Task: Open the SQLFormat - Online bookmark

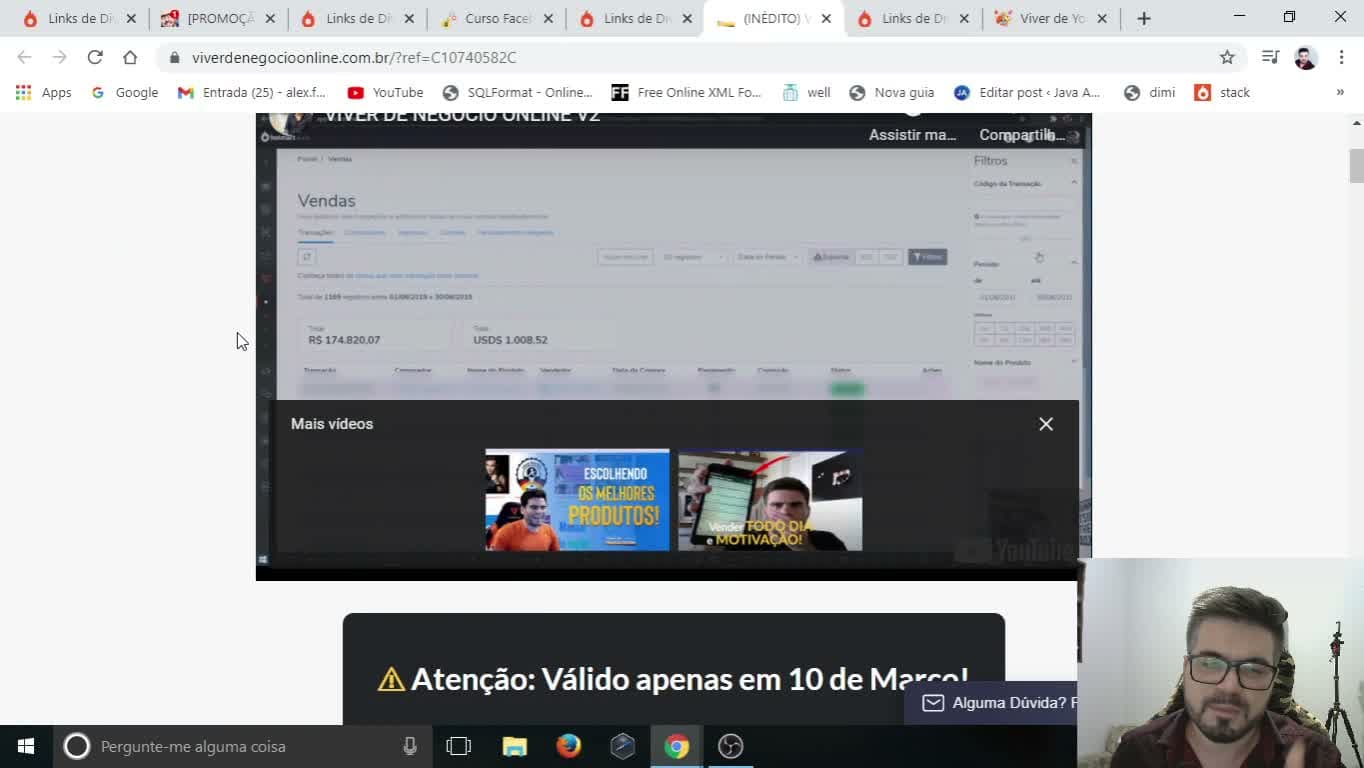Action: 518,92
